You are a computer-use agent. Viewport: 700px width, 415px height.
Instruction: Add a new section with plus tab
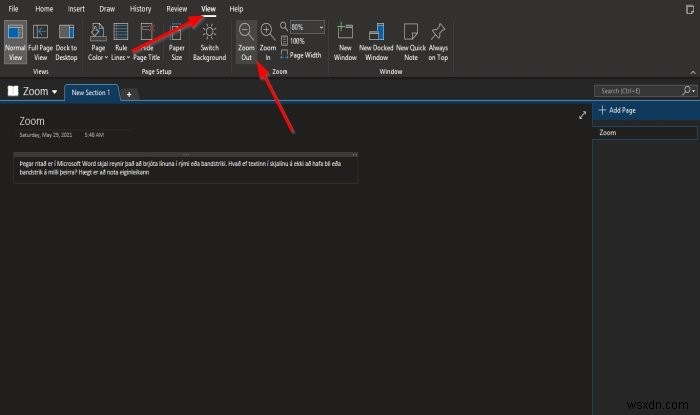pos(129,94)
